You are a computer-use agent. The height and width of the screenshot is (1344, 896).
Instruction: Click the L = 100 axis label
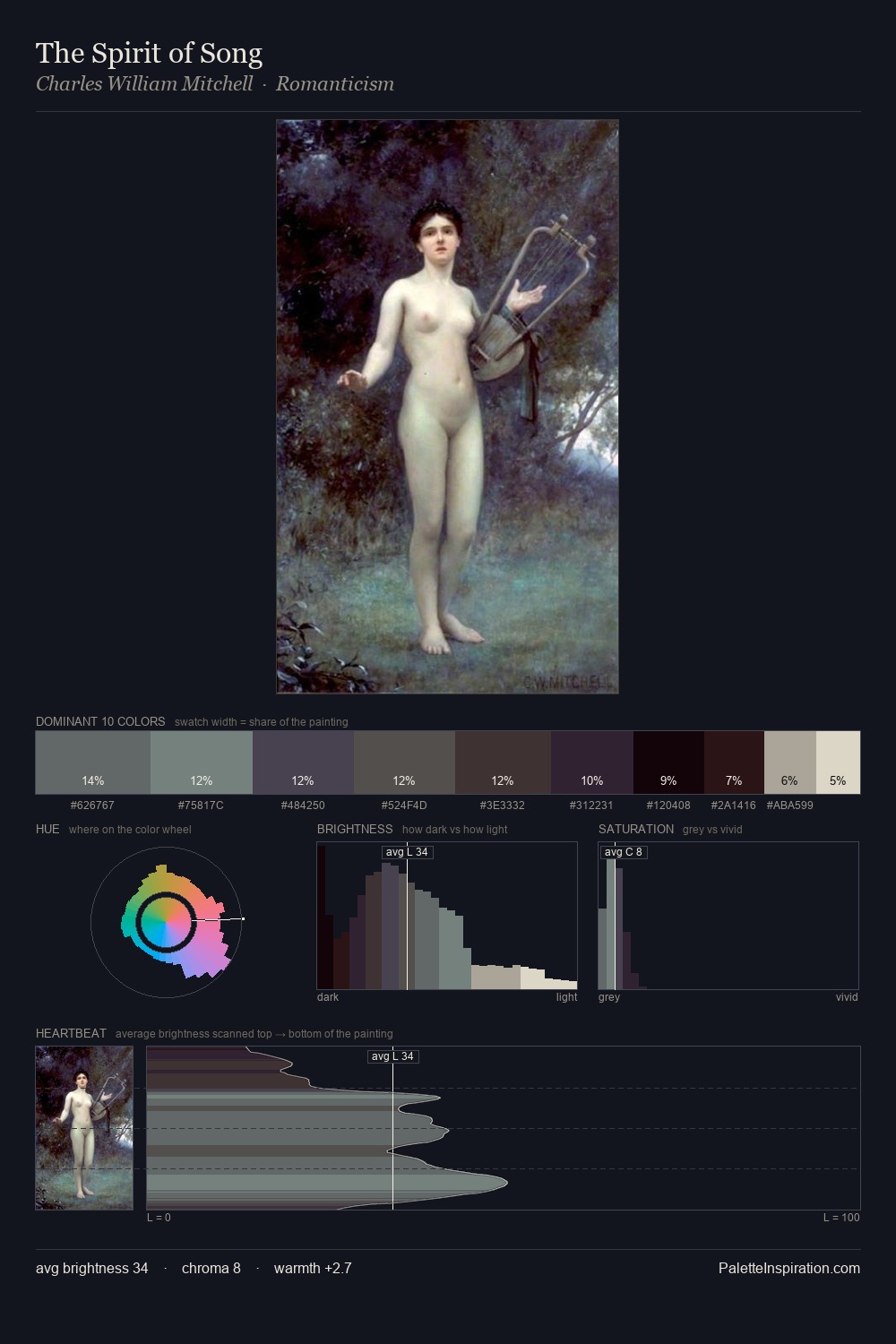coord(841,1218)
